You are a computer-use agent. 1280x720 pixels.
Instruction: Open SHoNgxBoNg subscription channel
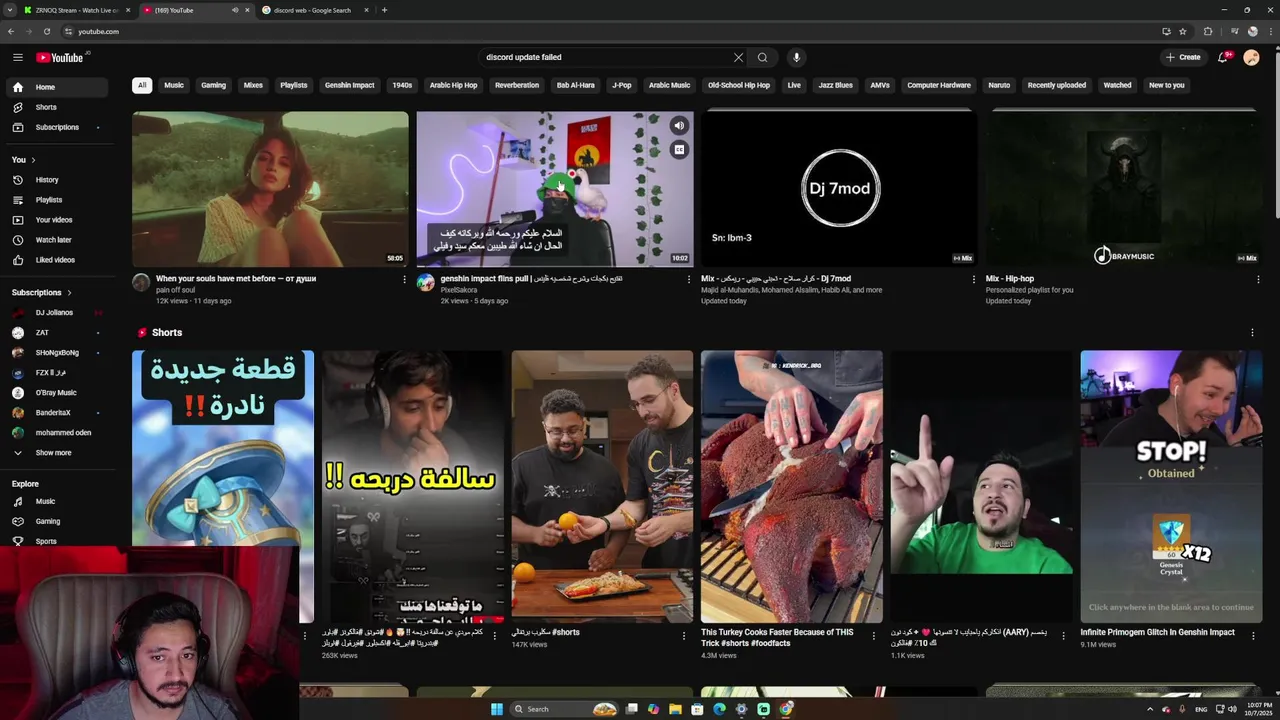[58, 353]
